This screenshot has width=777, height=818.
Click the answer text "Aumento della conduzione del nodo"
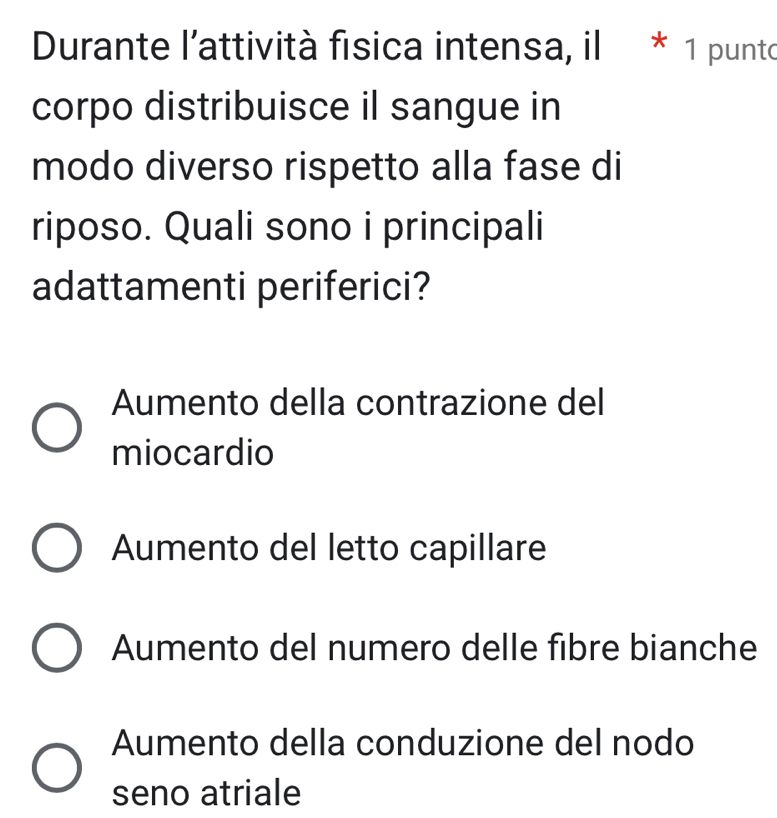point(403,743)
